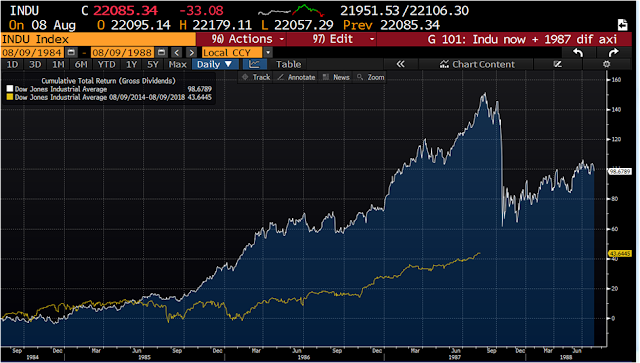Open calendar picker for end date 08/09/1988

pyautogui.click(x=162, y=53)
